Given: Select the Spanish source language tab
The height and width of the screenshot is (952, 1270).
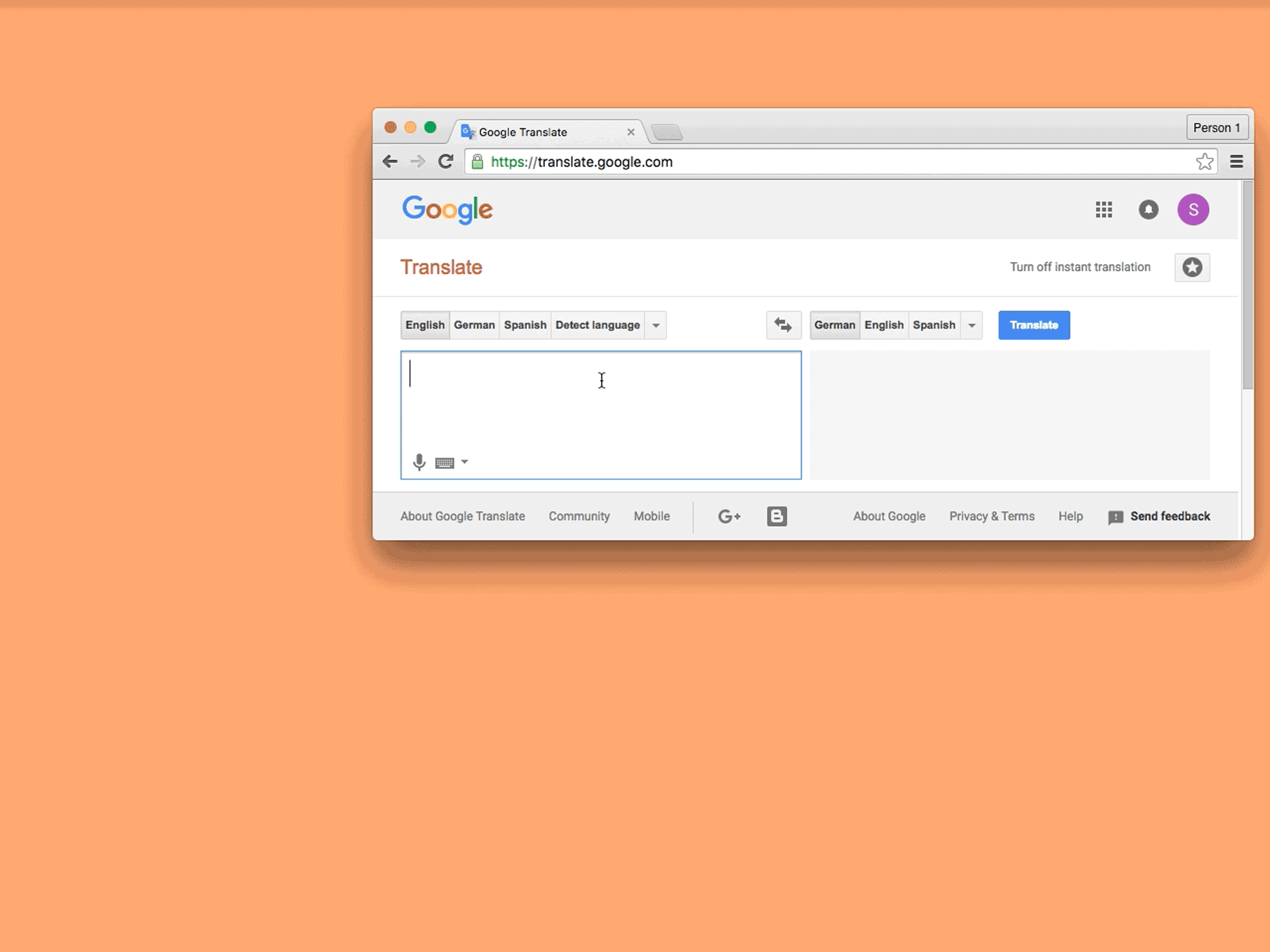Looking at the screenshot, I should (x=525, y=325).
